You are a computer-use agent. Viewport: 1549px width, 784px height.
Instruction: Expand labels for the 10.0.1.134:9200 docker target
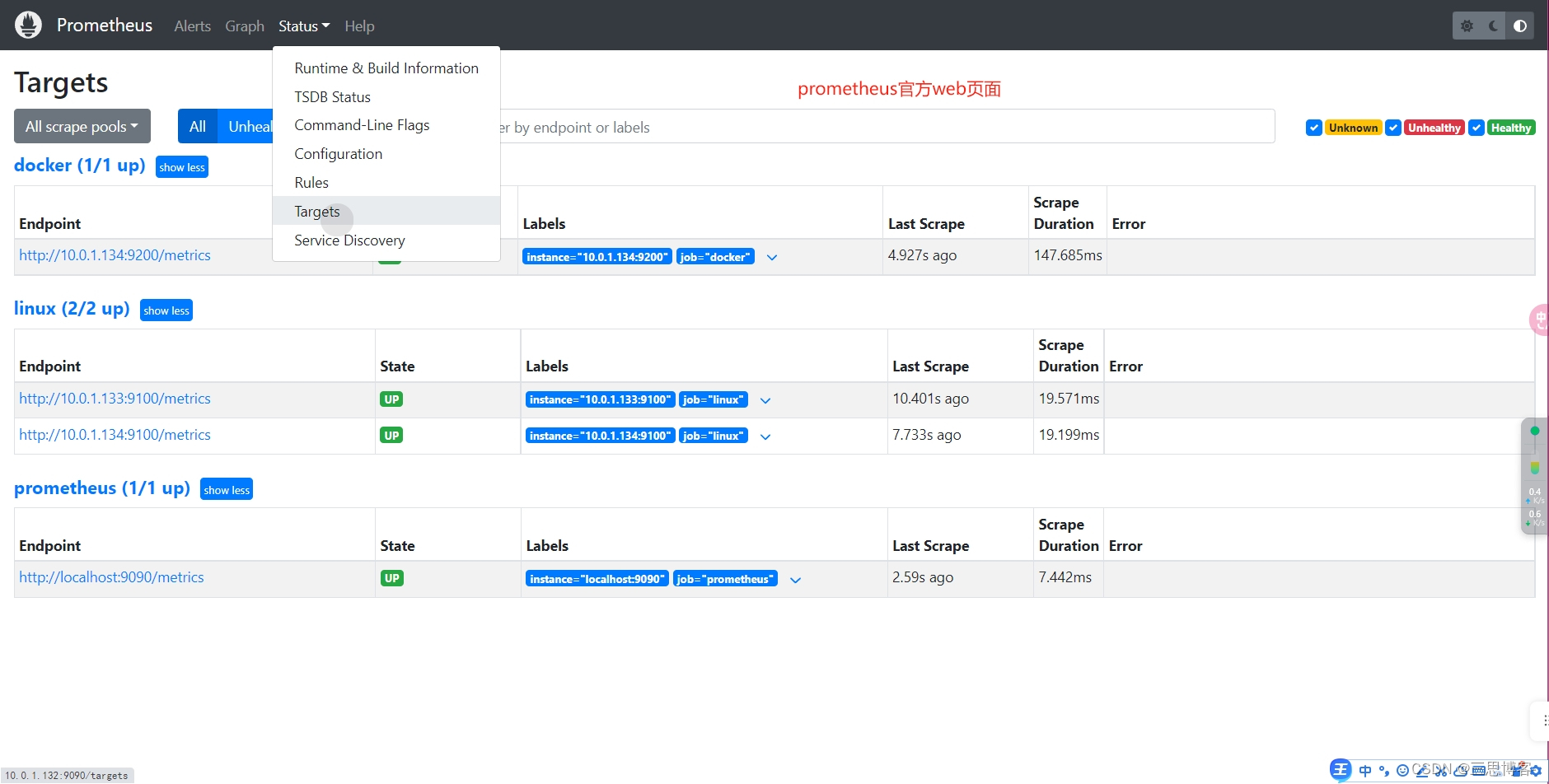click(x=772, y=257)
